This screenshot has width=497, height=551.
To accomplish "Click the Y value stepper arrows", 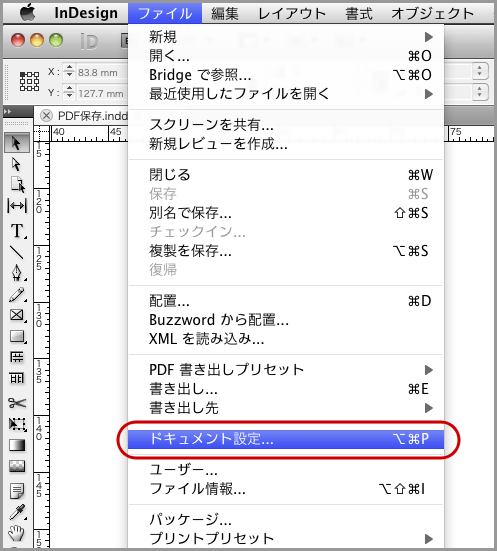I will click(69, 92).
